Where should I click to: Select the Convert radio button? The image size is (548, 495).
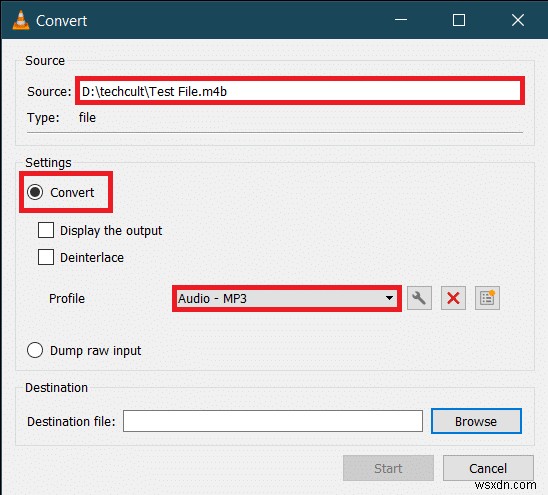pos(35,192)
